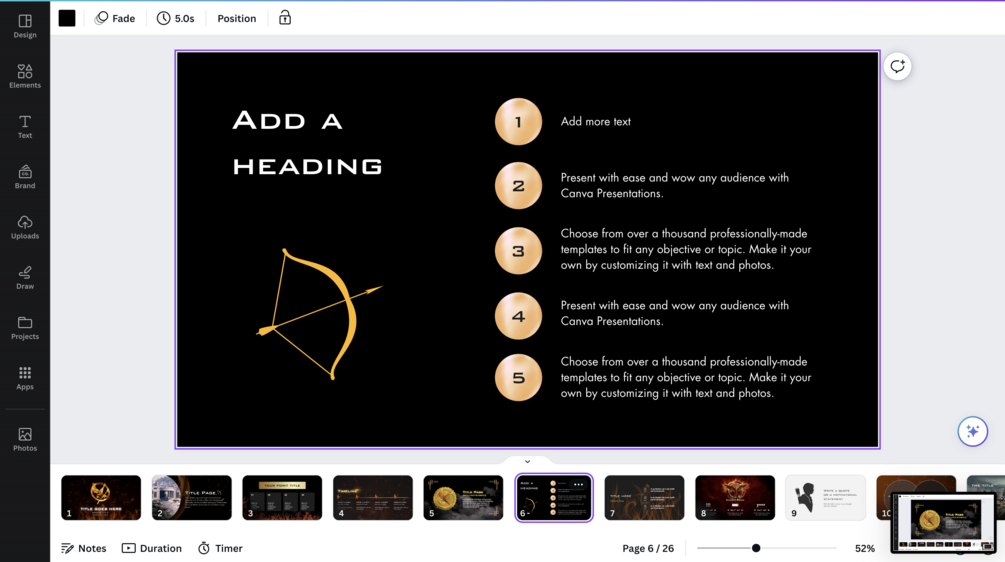This screenshot has width=1005, height=562.
Task: Select the gold circle numbered 2
Action: pyautogui.click(x=519, y=185)
